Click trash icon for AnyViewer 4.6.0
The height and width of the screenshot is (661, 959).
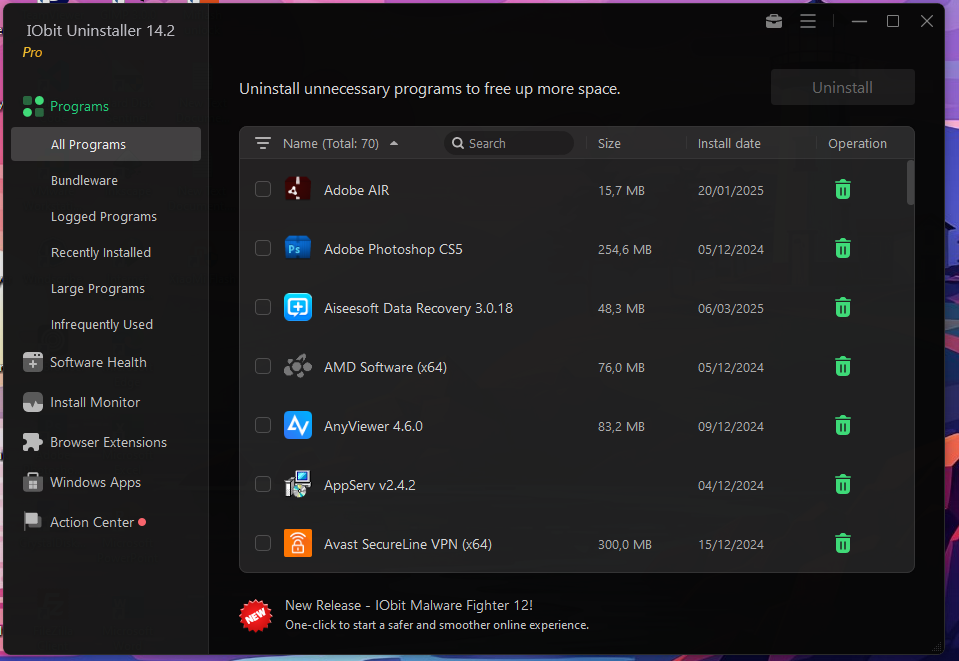pyautogui.click(x=843, y=426)
